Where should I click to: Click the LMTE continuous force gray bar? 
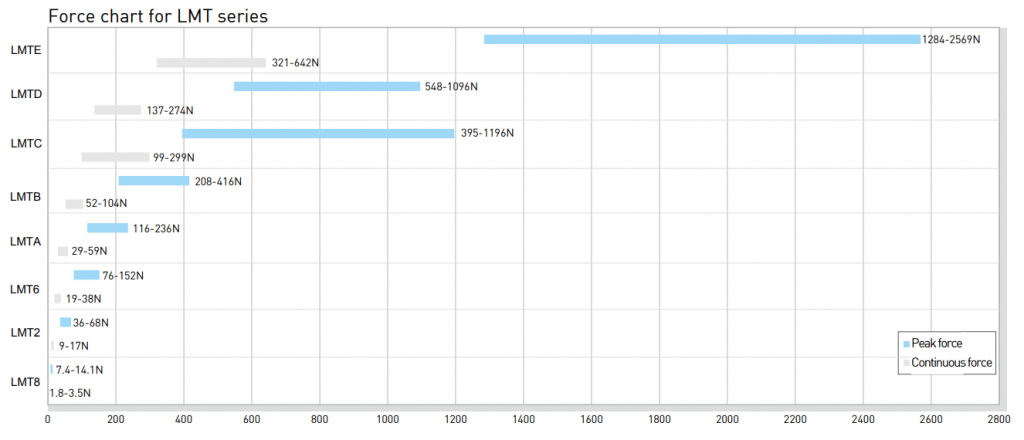click(x=212, y=63)
